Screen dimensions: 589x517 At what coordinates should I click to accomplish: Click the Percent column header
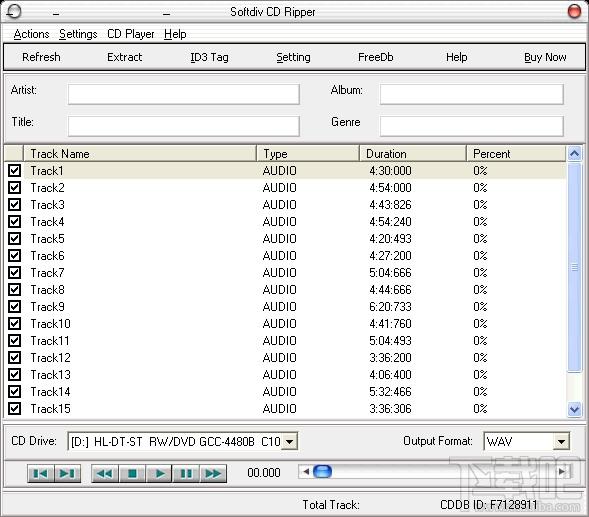click(x=516, y=154)
